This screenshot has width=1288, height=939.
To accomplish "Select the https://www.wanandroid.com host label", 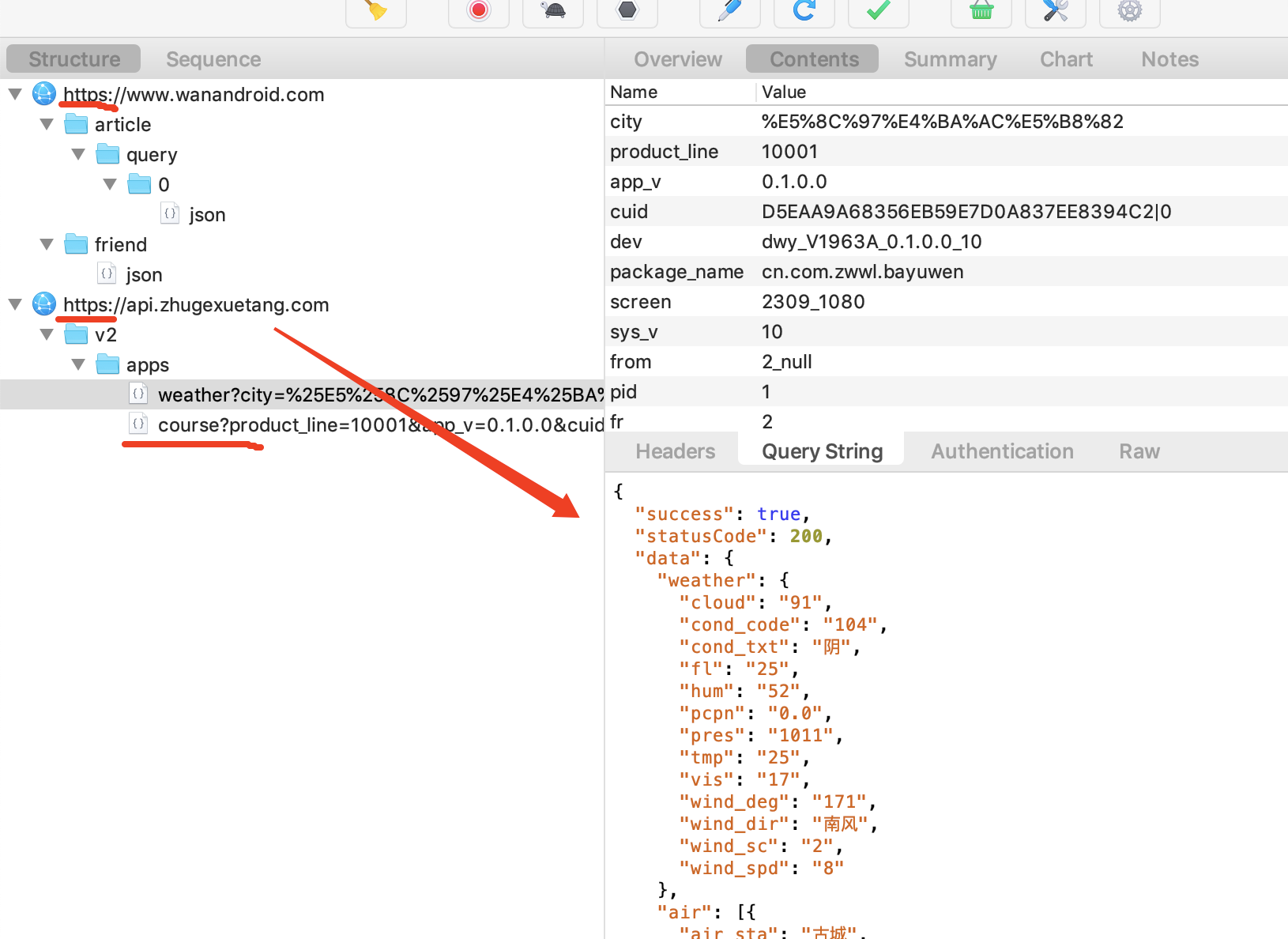I will 194,94.
